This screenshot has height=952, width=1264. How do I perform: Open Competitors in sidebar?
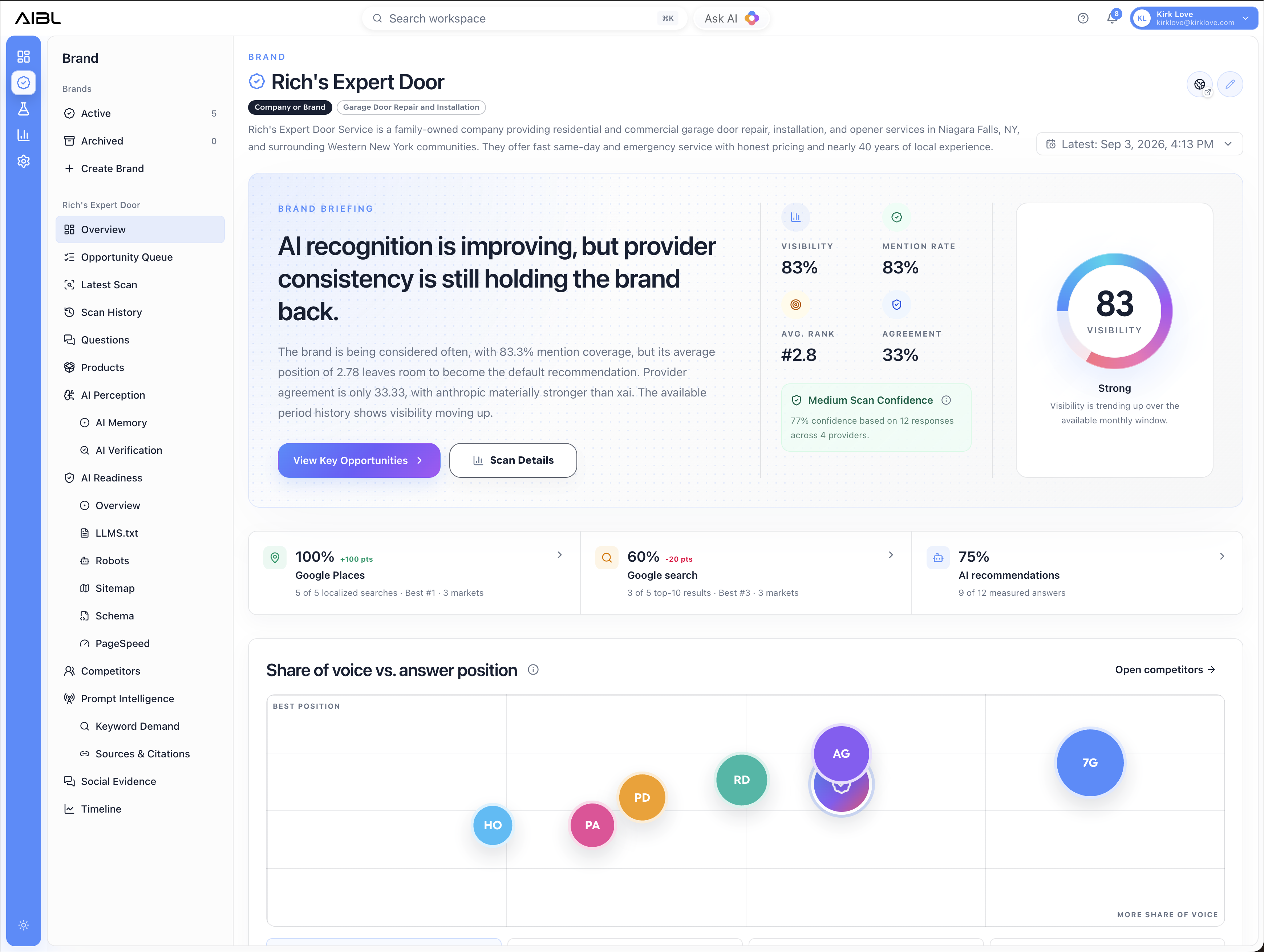tap(140, 671)
